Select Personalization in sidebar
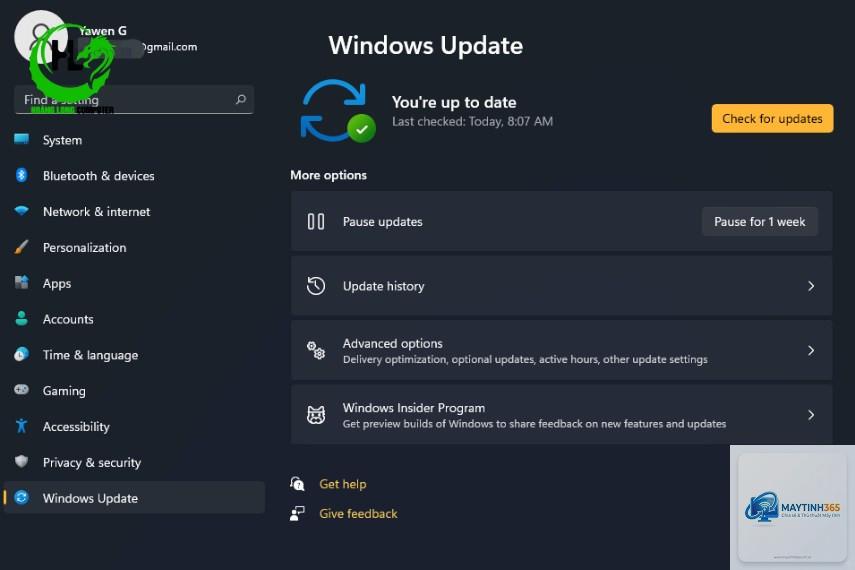The image size is (855, 570). [134, 248]
